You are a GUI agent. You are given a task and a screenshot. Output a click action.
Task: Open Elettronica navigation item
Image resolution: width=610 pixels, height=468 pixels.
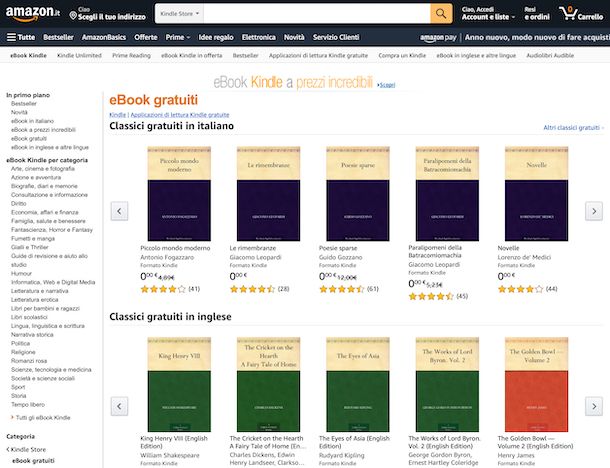[259, 37]
